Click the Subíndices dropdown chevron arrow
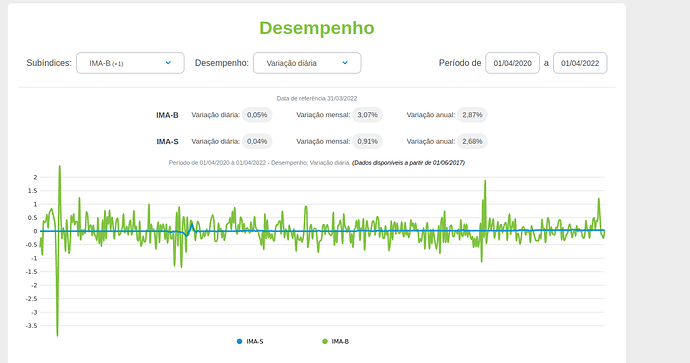690x363 pixels. pos(168,63)
